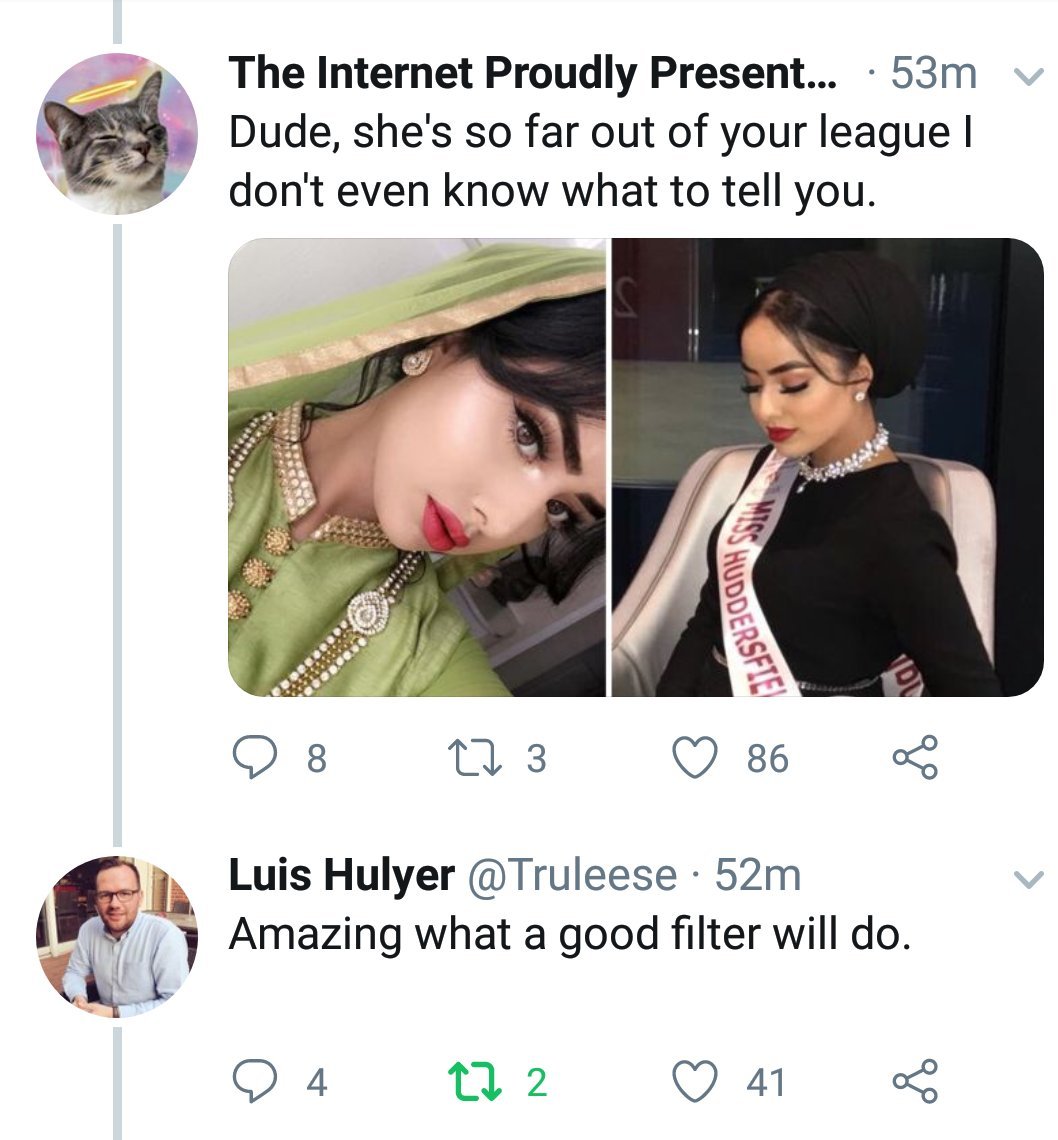
Task: Open the Luis Hulyer display name
Action: pyautogui.click(x=341, y=876)
